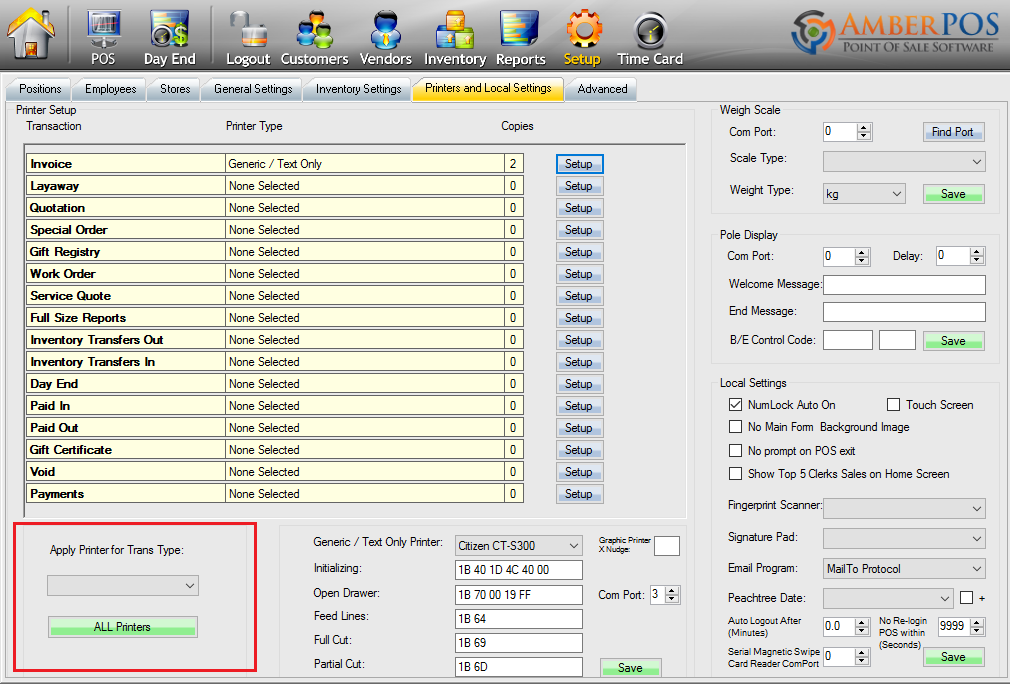Click the Weigh Scale Com Port spinner

[847, 131]
